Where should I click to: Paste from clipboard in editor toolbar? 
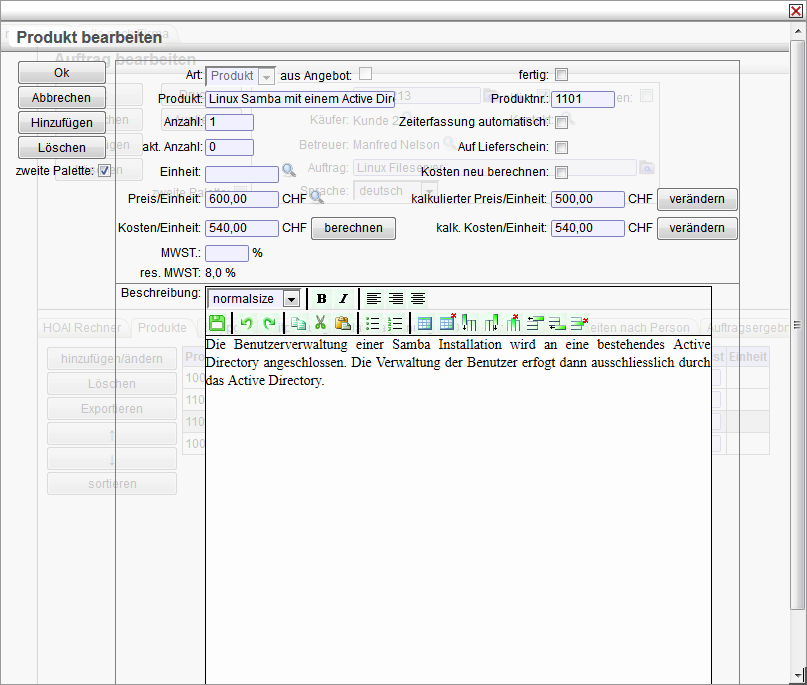(x=342, y=323)
